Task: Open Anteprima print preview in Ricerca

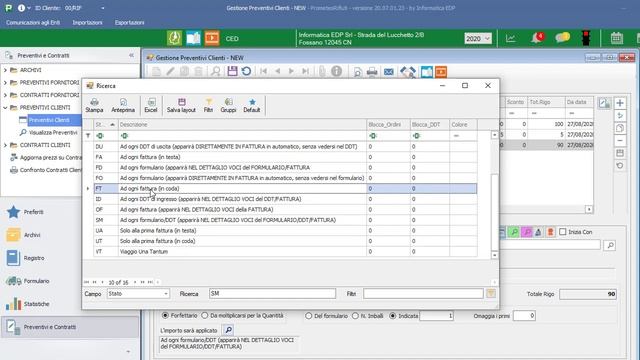Action: point(123,105)
